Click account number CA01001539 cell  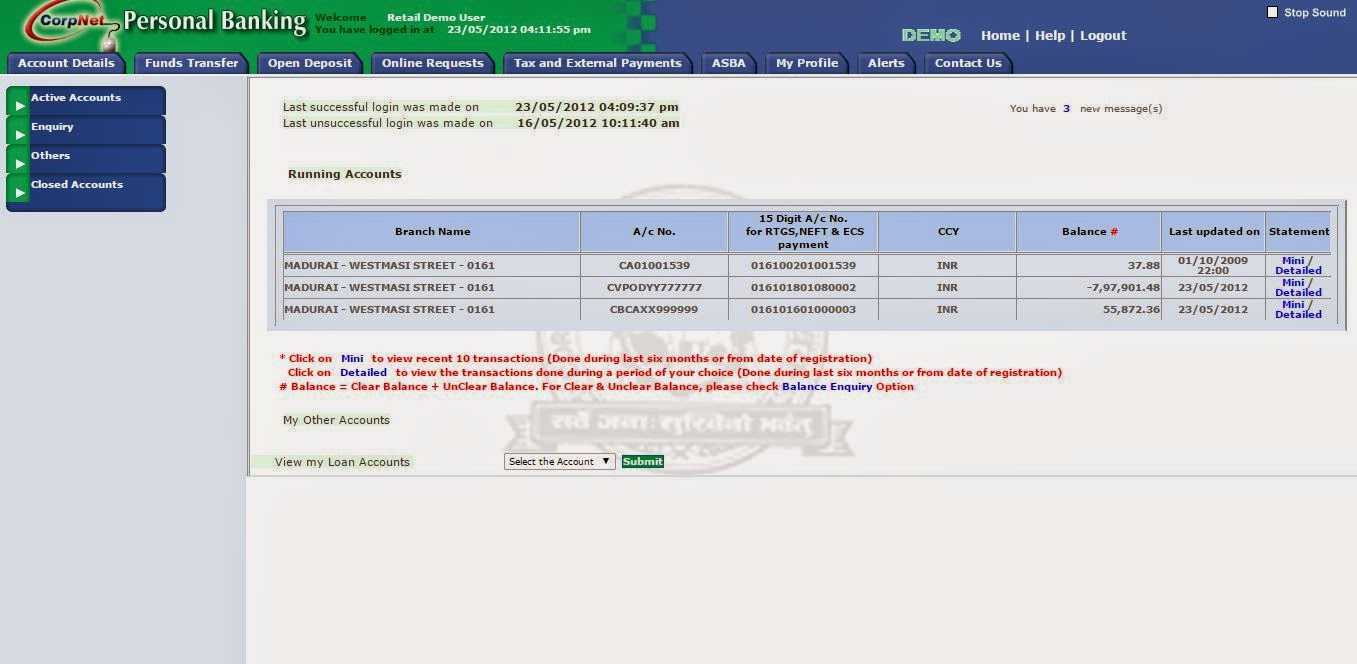pos(654,265)
